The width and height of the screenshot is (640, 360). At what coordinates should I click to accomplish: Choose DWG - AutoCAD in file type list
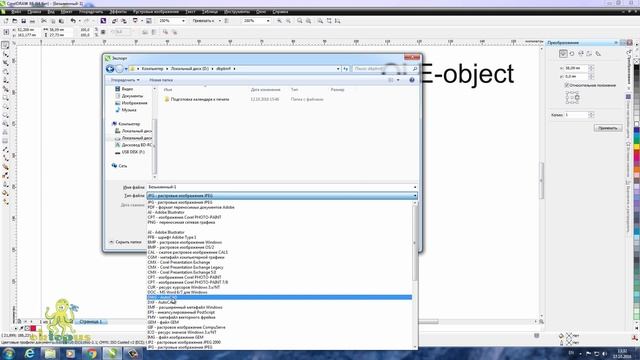pos(280,297)
